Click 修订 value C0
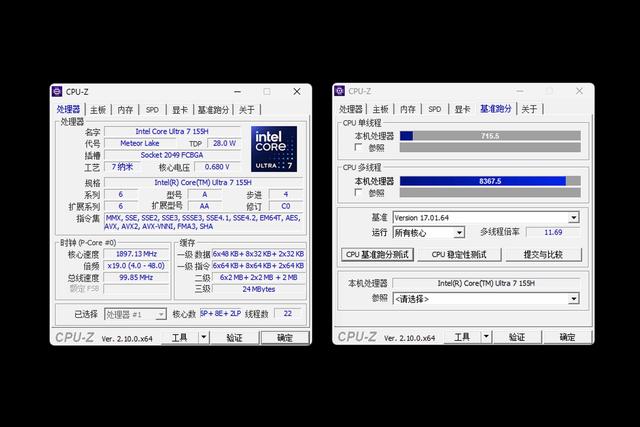Viewport: 640px width, 427px height. 286,206
